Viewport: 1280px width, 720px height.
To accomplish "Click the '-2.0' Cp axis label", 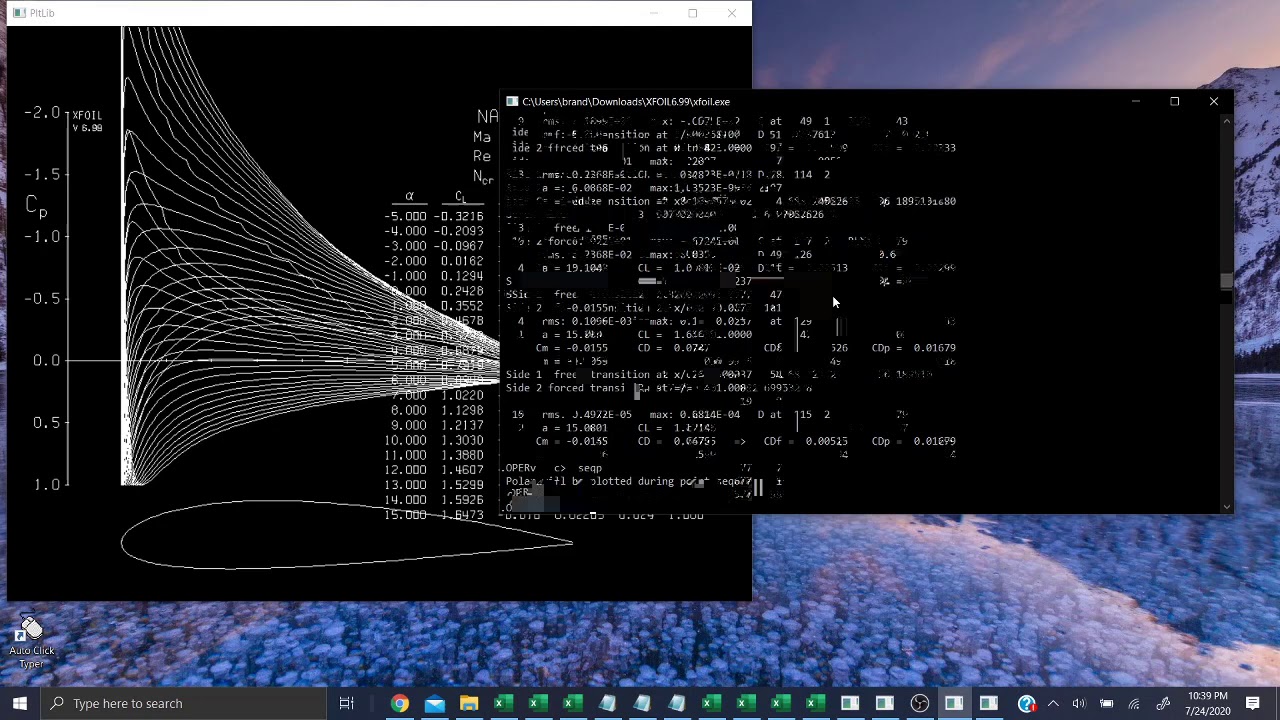I will pyautogui.click(x=42, y=113).
